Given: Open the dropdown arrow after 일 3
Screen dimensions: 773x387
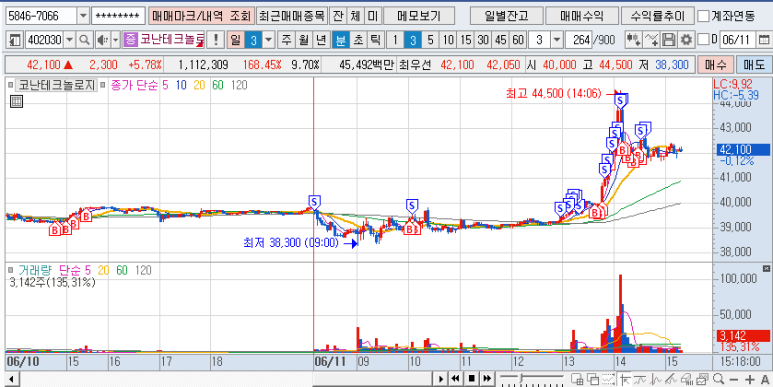Looking at the screenshot, I should 269,40.
